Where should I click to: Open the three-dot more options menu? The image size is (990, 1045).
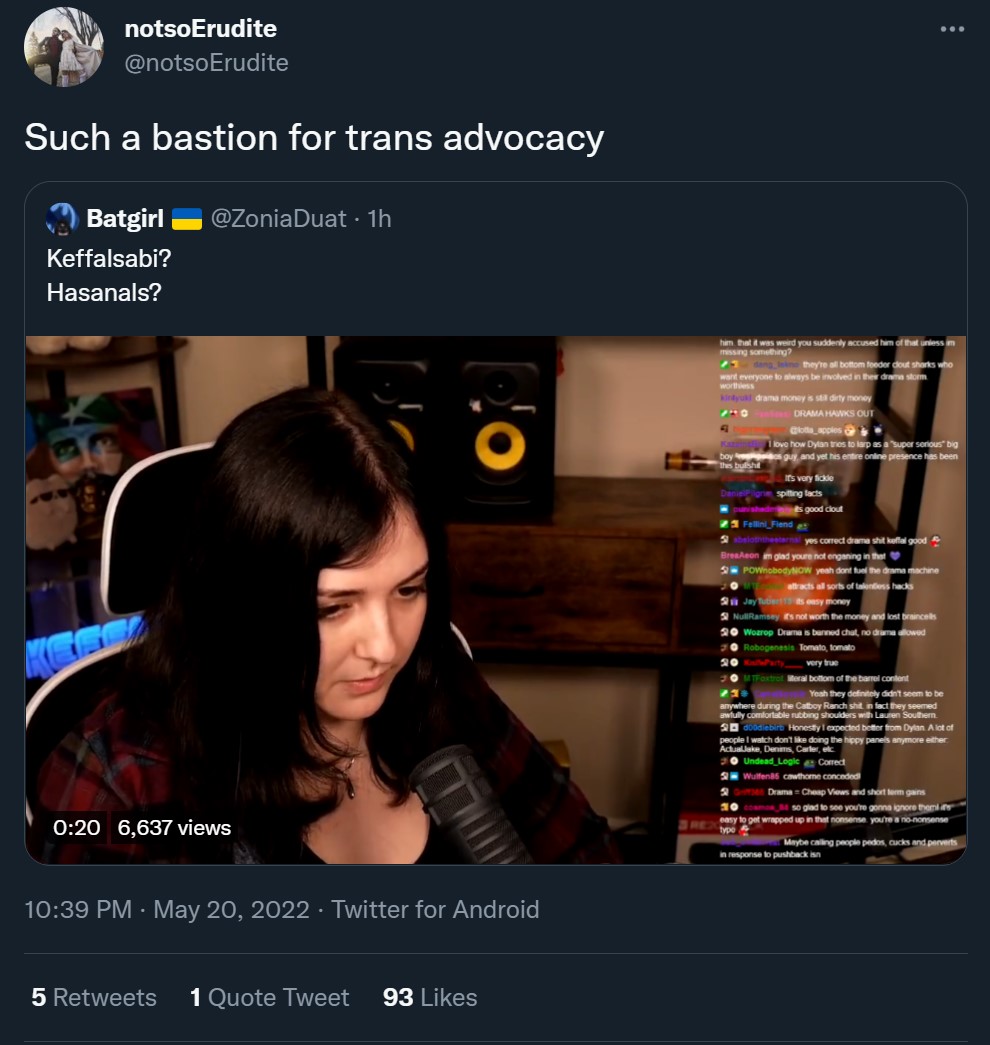click(952, 29)
